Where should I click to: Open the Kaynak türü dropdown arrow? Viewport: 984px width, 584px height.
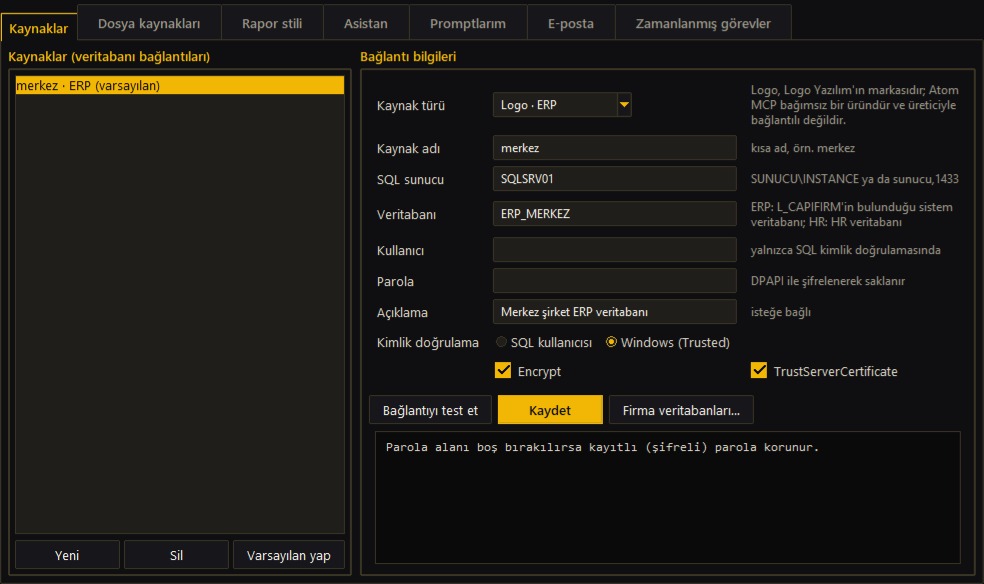tap(624, 105)
